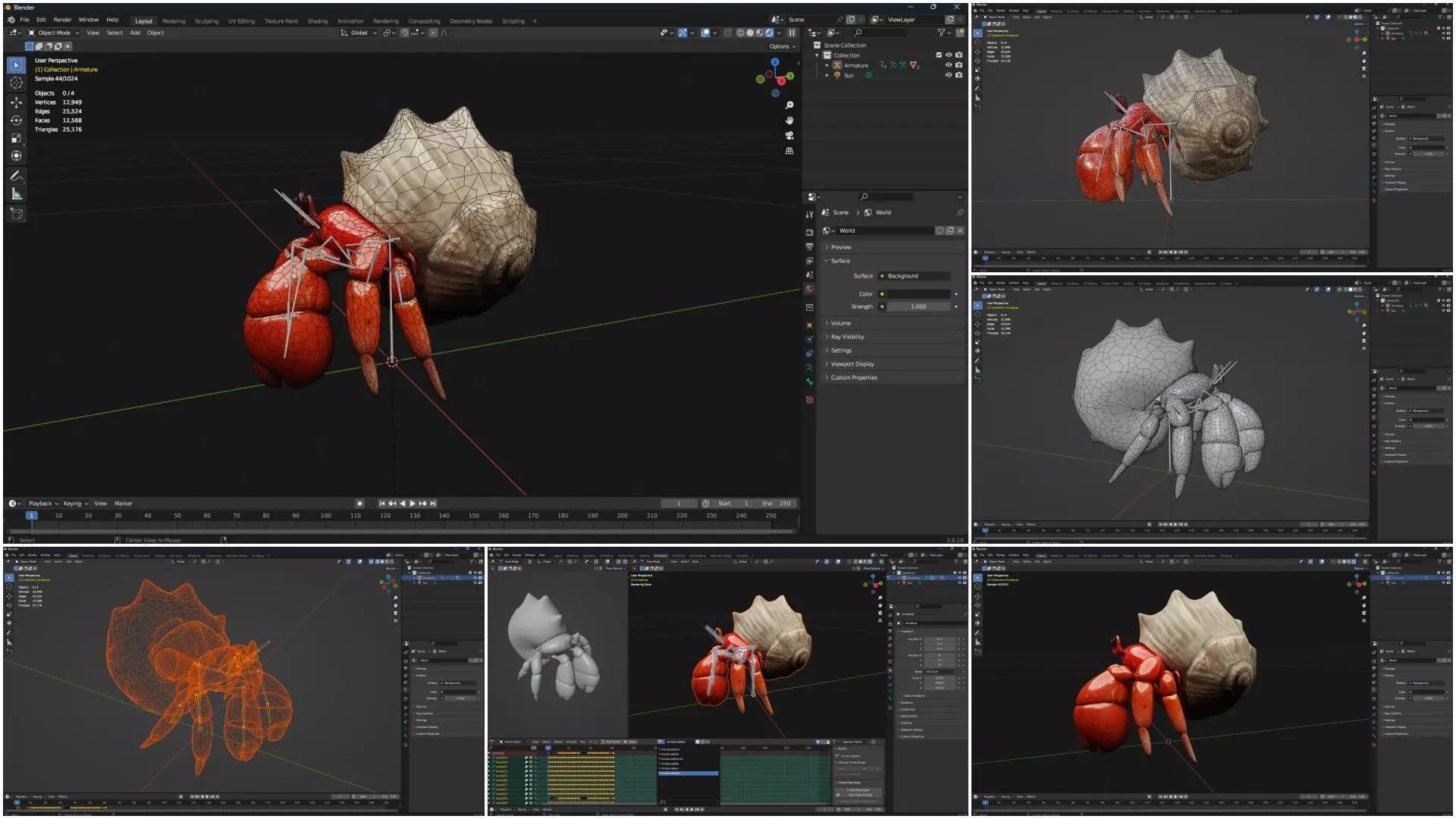This screenshot has height=819, width=1456.
Task: Switch to rendered viewport shading
Action: 769,33
